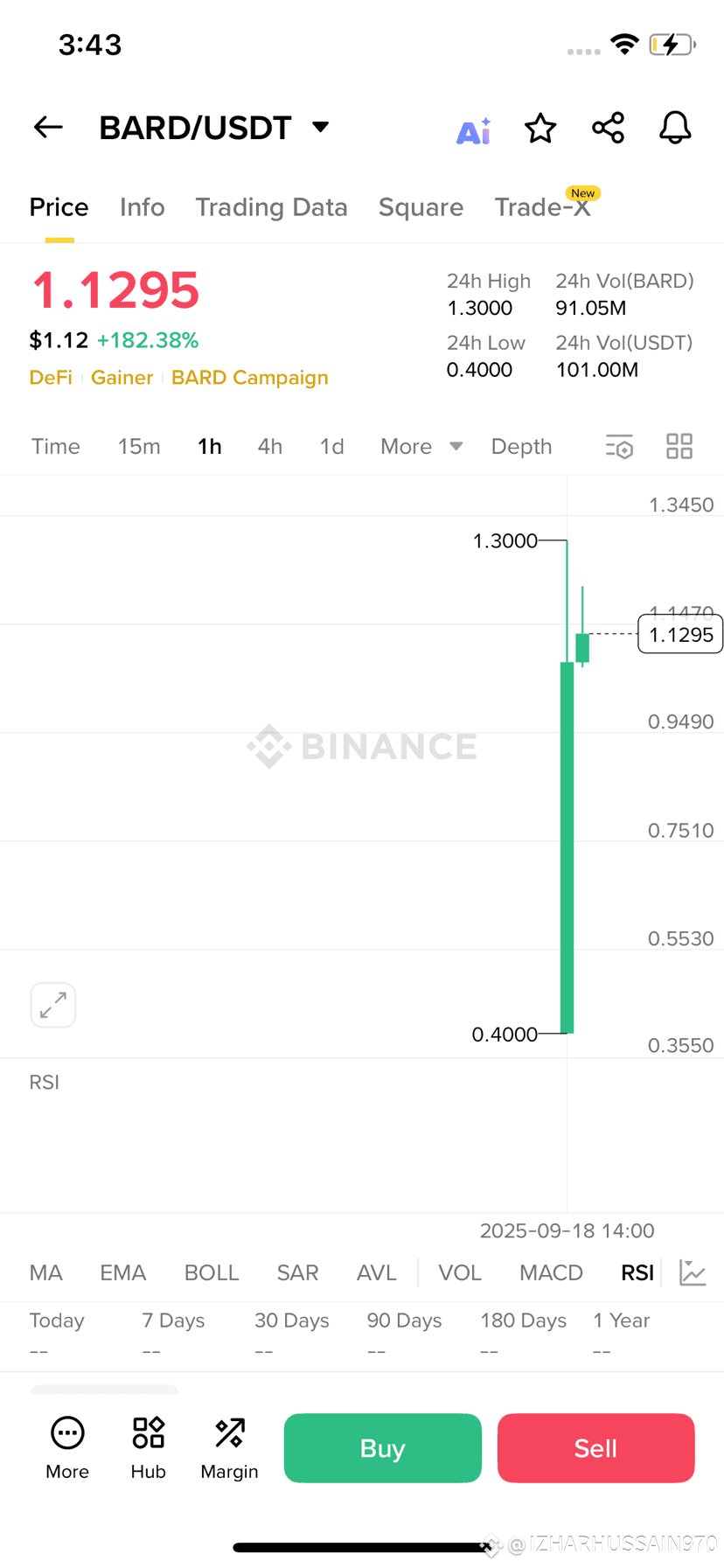This screenshot has width=724, height=1568.
Task: Go back with the left arrow
Action: (48, 128)
